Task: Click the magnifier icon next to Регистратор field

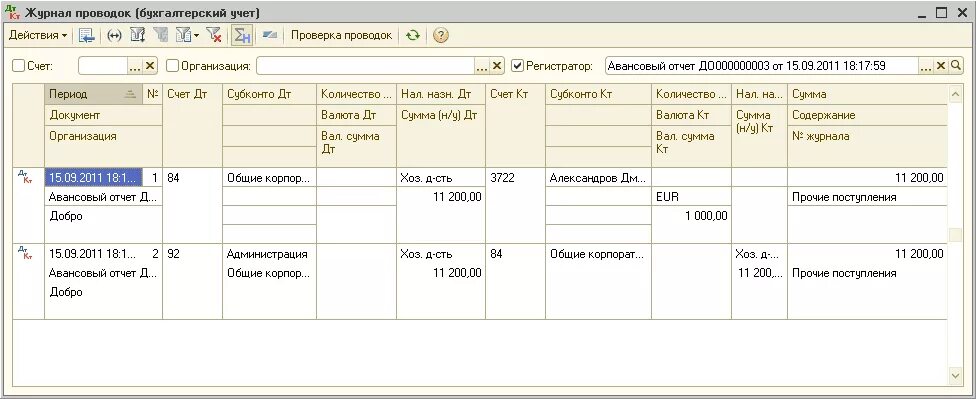Action: click(956, 65)
